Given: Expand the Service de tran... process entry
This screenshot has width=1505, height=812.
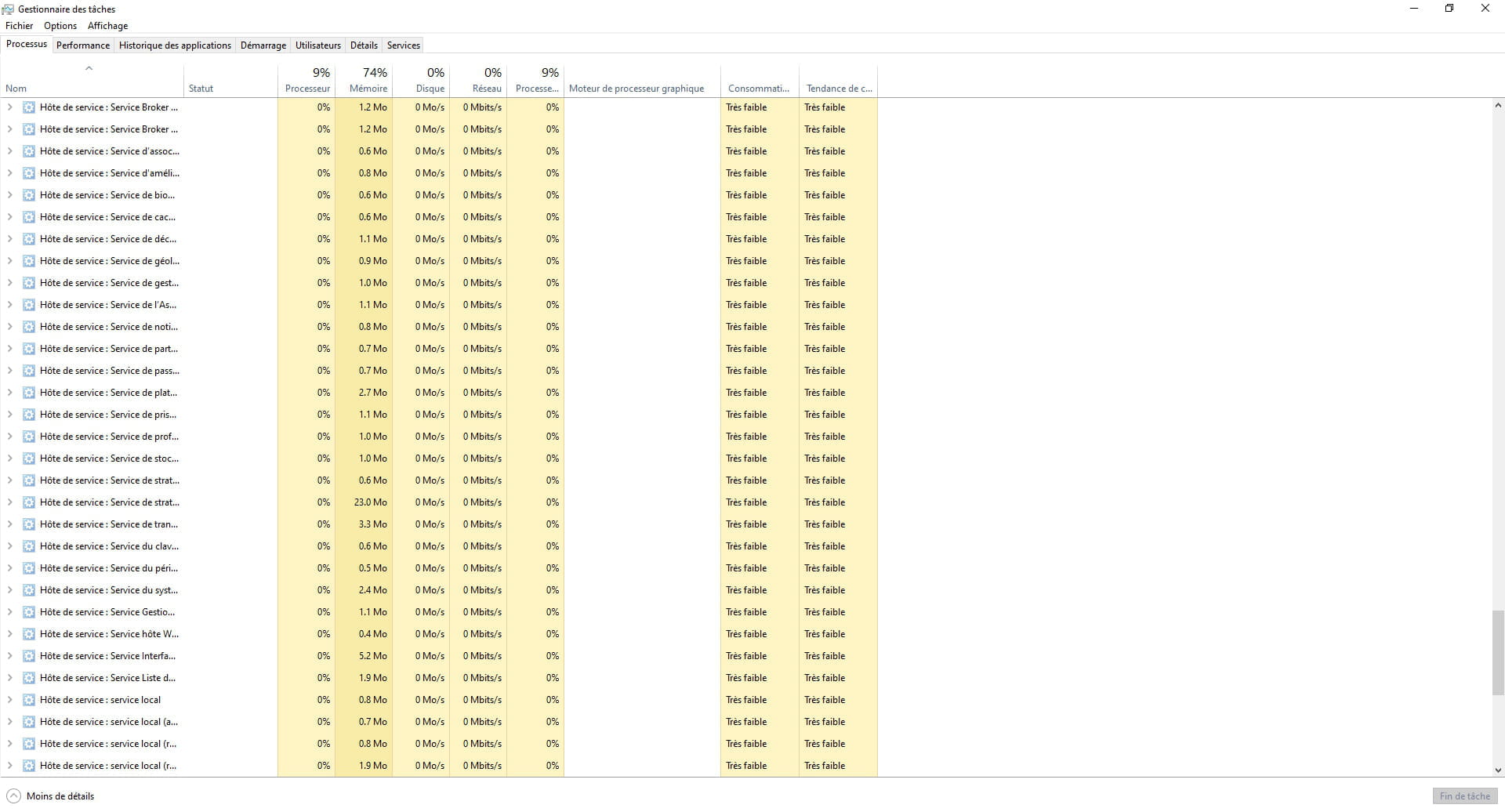Looking at the screenshot, I should point(9,524).
